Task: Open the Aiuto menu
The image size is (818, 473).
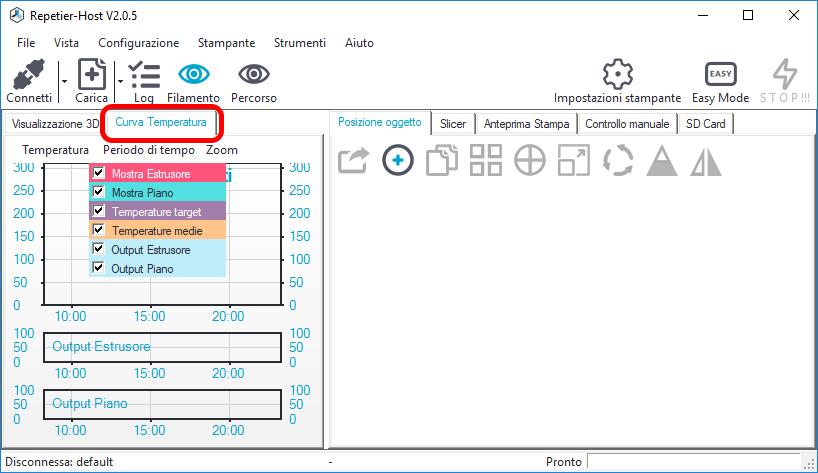Action: pyautogui.click(x=359, y=43)
